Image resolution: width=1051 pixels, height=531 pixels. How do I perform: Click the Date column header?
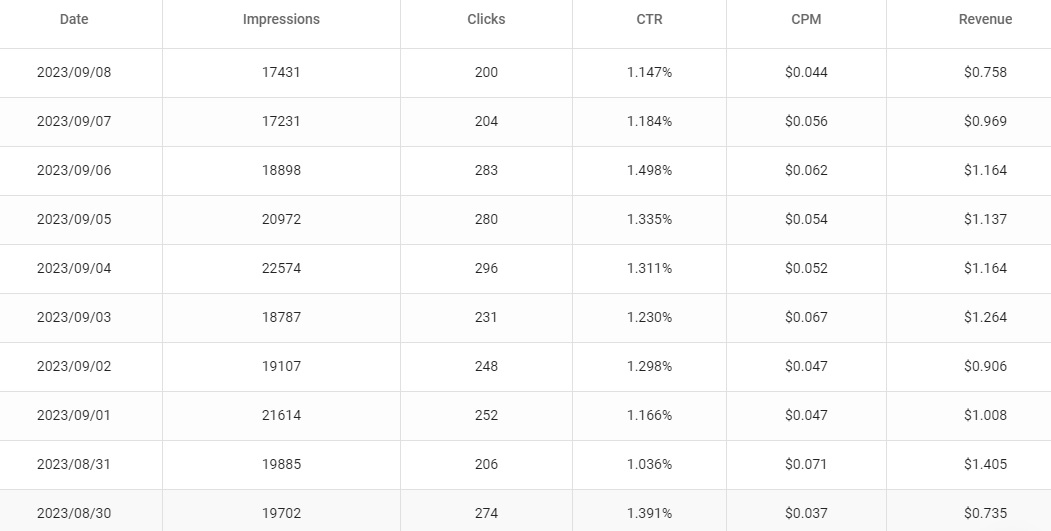[74, 19]
